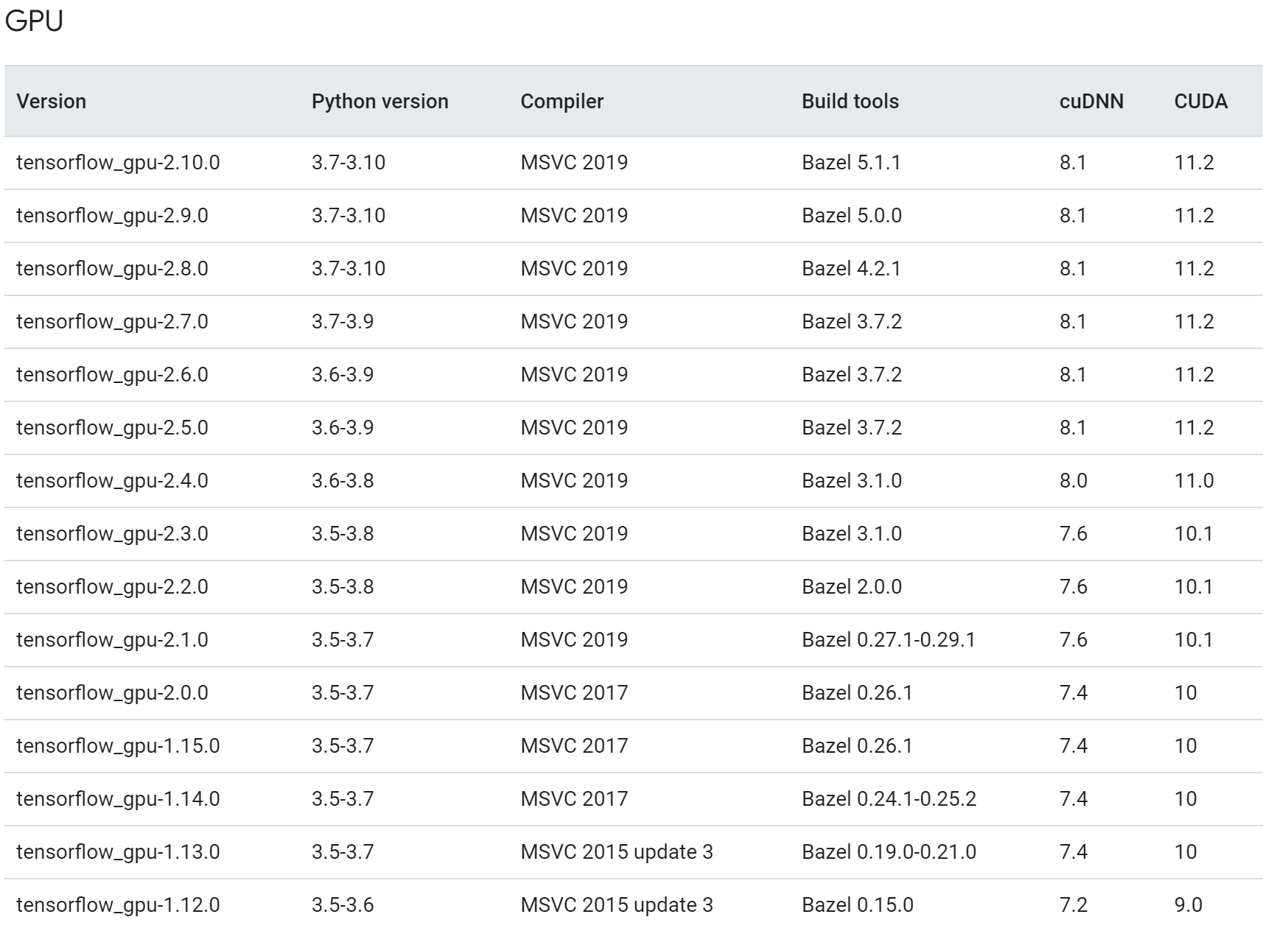
Task: Select tensorflow_gpu-2.5.0 version cell
Action: pos(112,428)
